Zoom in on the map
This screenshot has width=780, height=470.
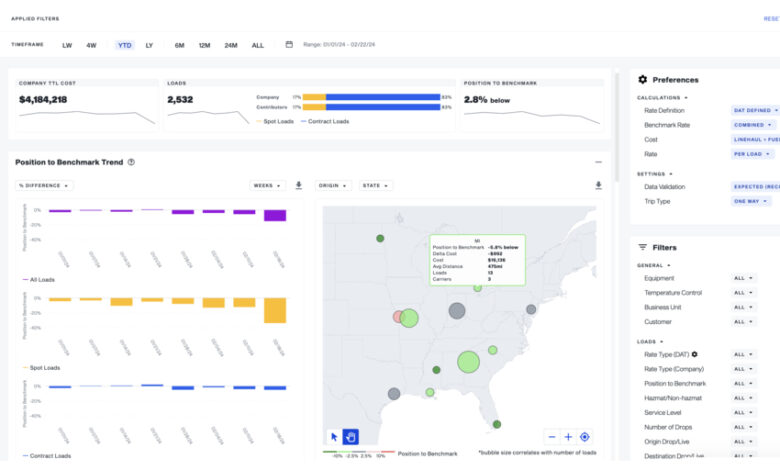pyautogui.click(x=568, y=436)
